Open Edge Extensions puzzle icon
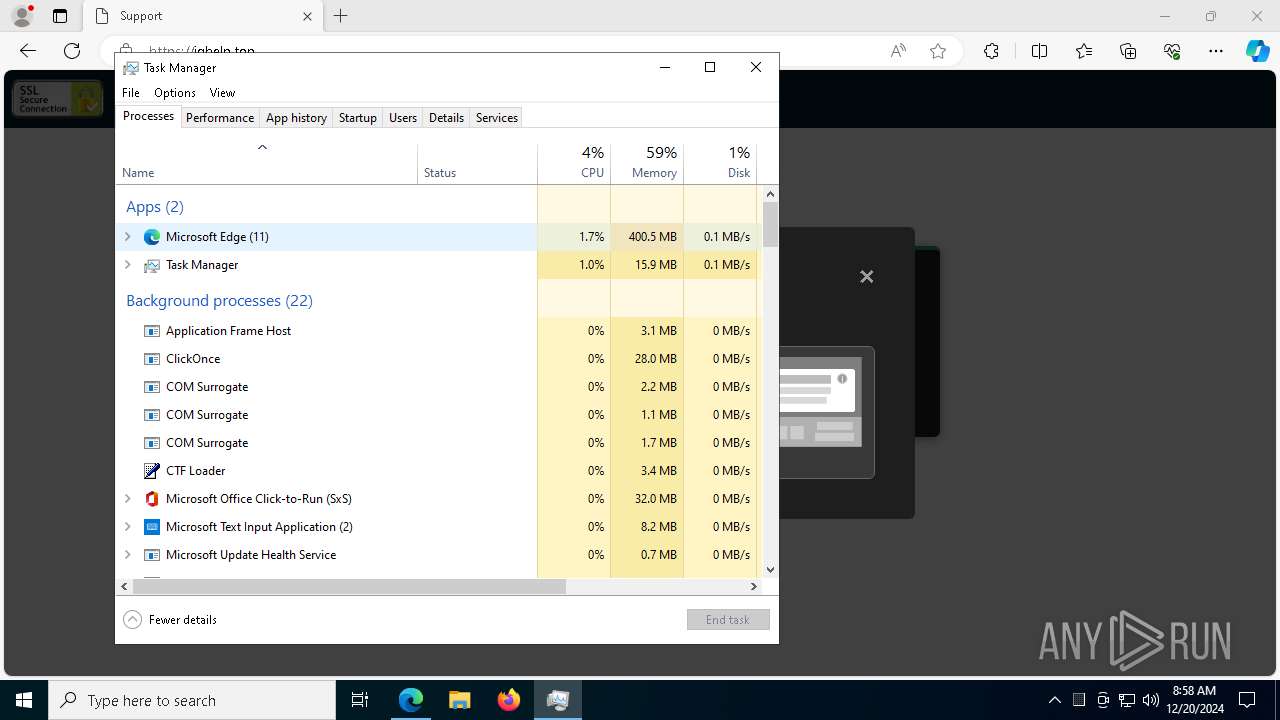 pyautogui.click(x=991, y=51)
